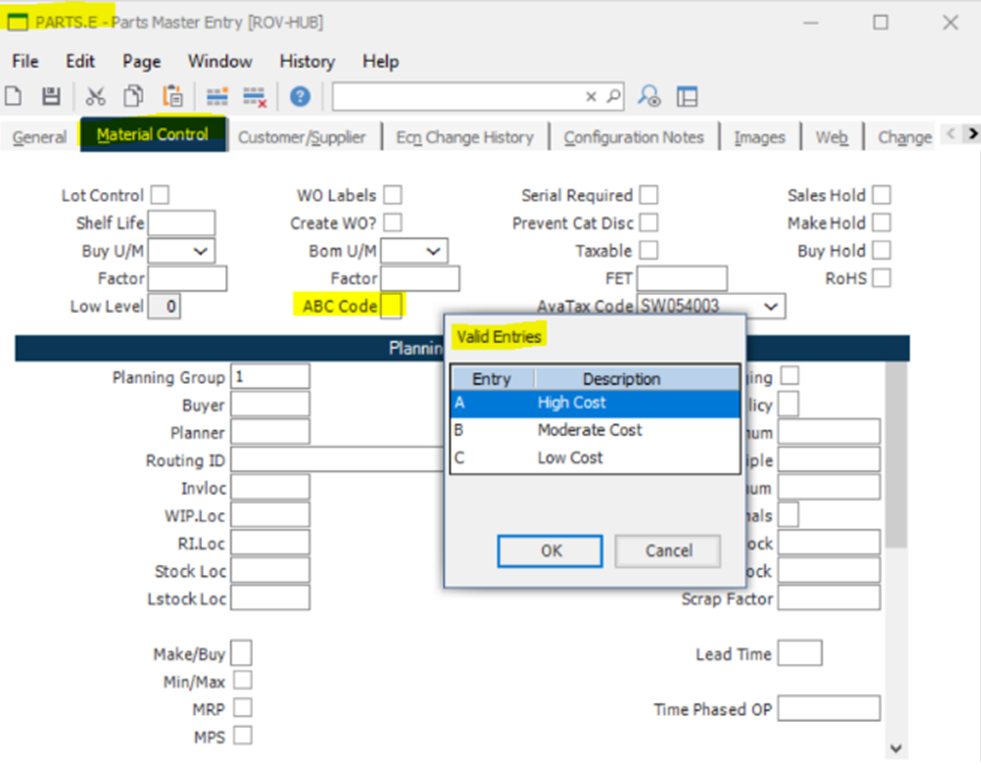Click the Planning Group field

pyautogui.click(x=270, y=377)
